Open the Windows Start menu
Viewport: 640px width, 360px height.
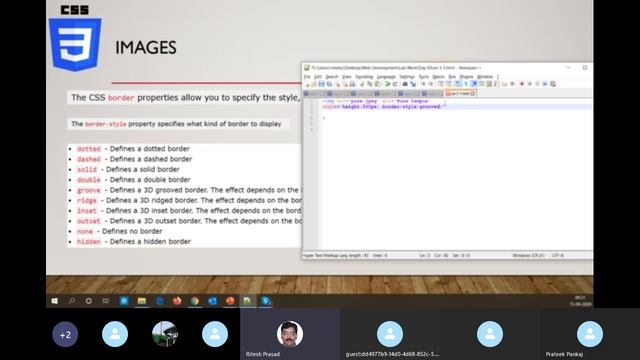coord(54,301)
